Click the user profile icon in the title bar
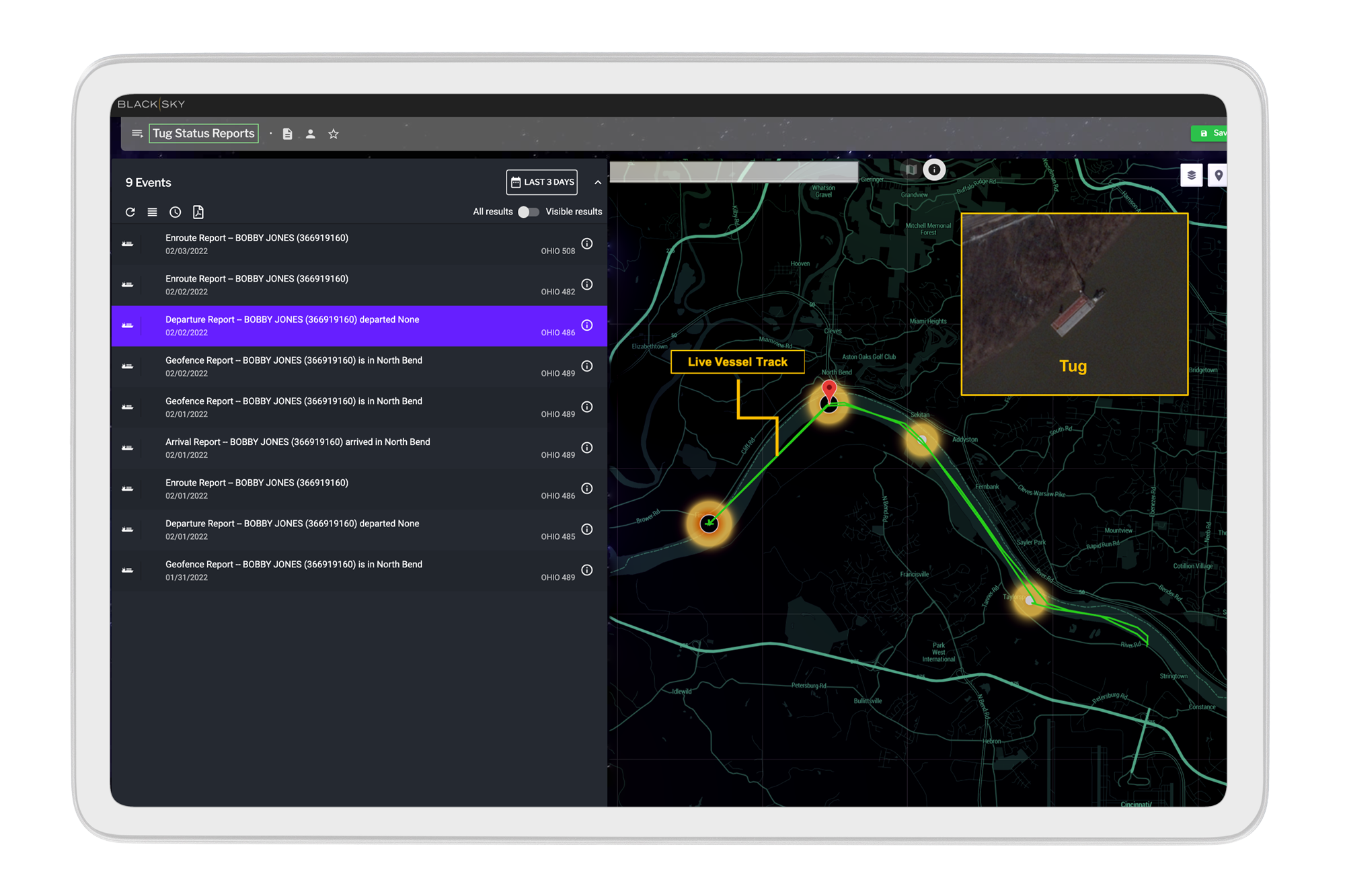 (x=310, y=134)
